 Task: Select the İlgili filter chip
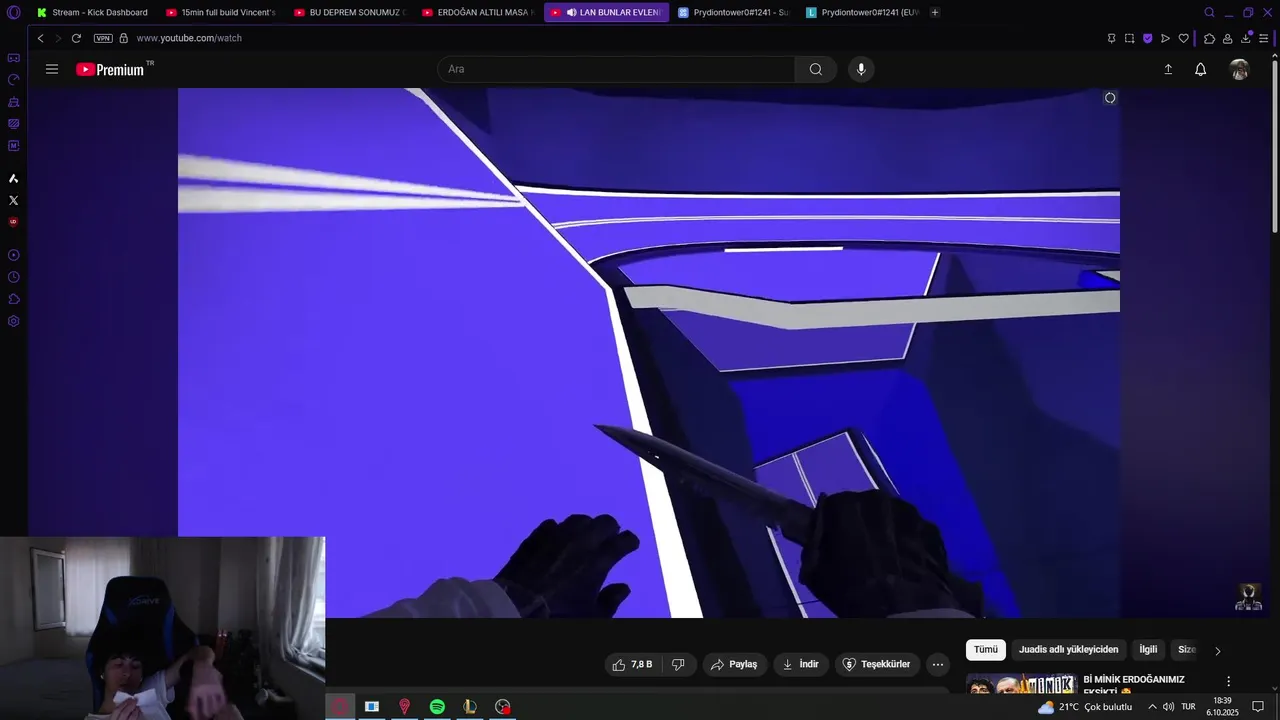point(1148,650)
